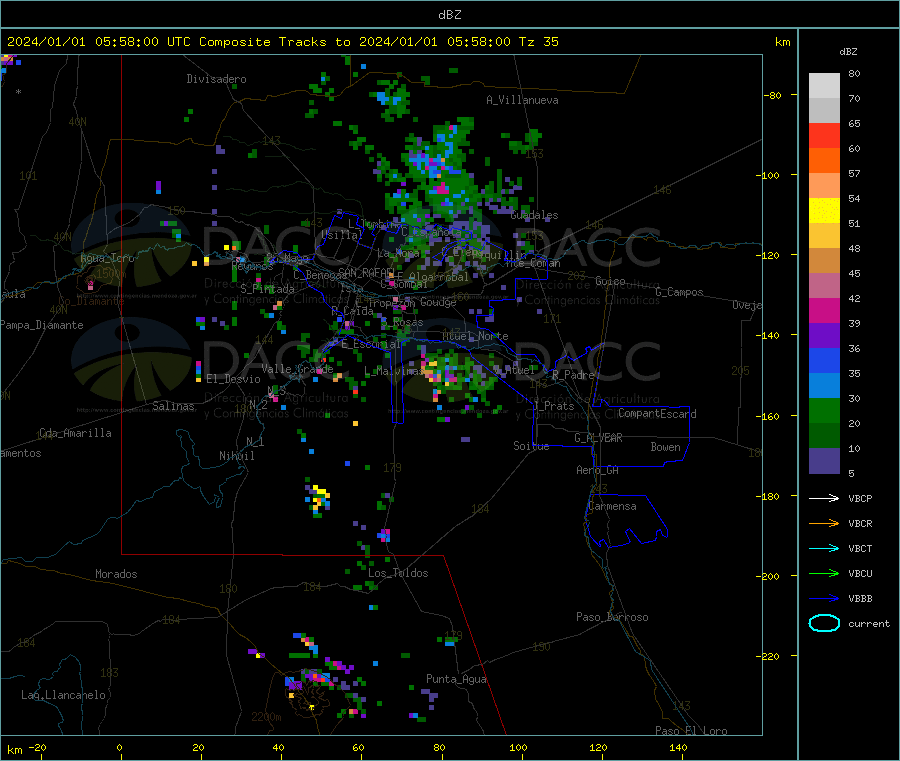900x761 pixels.
Task: Click the 'Divisadero' map label
Action: [216, 79]
